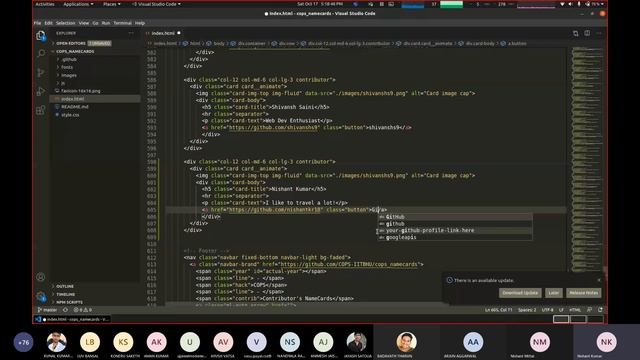The width and height of the screenshot is (640, 360).
Task: Open README.md in explorer
Action: 96,107
